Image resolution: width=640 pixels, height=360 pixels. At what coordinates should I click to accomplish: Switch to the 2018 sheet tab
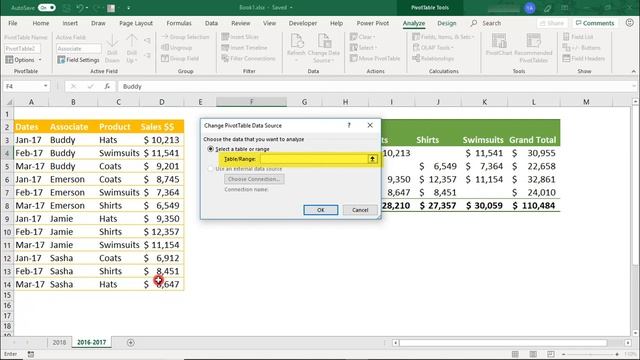(59, 342)
